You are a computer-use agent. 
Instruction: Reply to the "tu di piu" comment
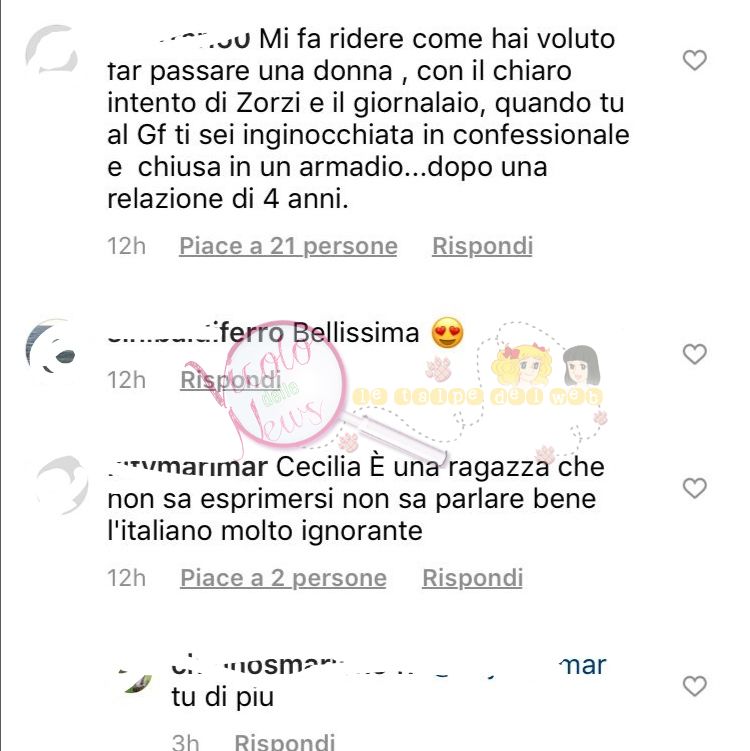click(284, 741)
